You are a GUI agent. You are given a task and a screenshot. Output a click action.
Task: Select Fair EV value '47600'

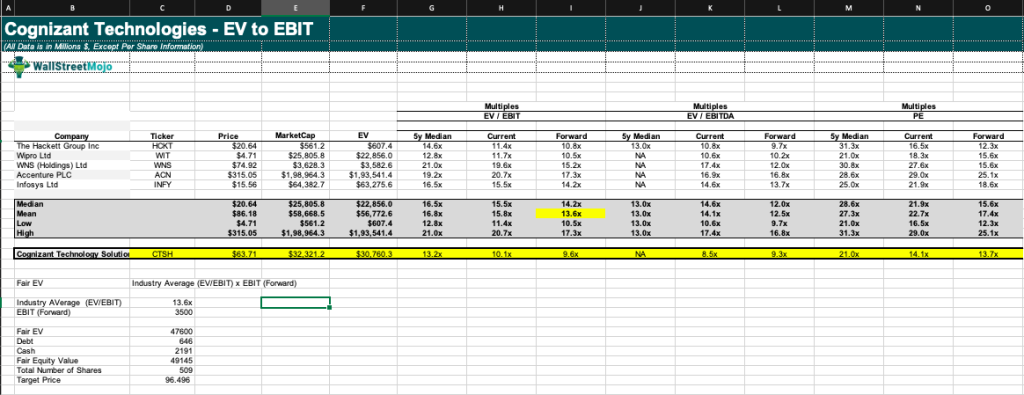pyautogui.click(x=162, y=332)
